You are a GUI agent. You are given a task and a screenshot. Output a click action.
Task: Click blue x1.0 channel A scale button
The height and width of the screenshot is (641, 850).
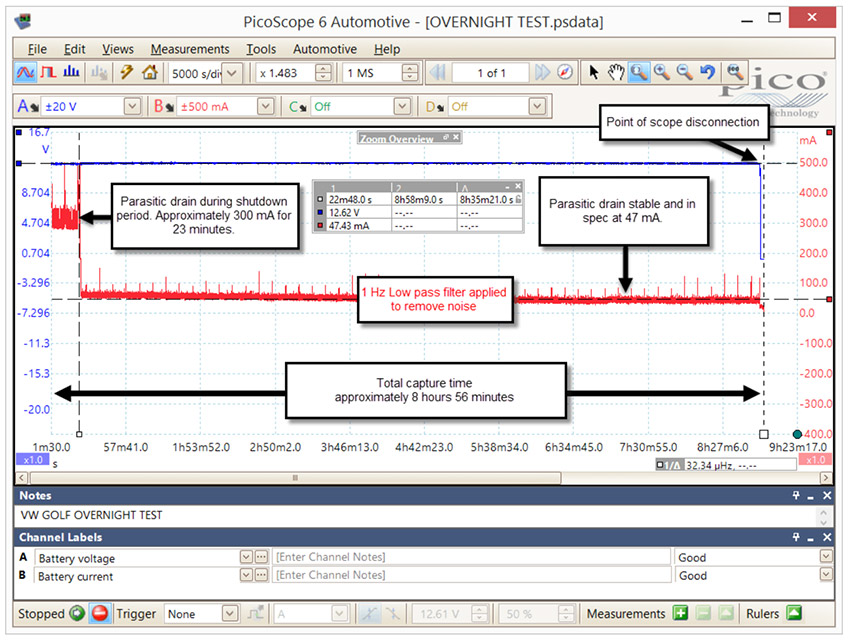point(33,460)
